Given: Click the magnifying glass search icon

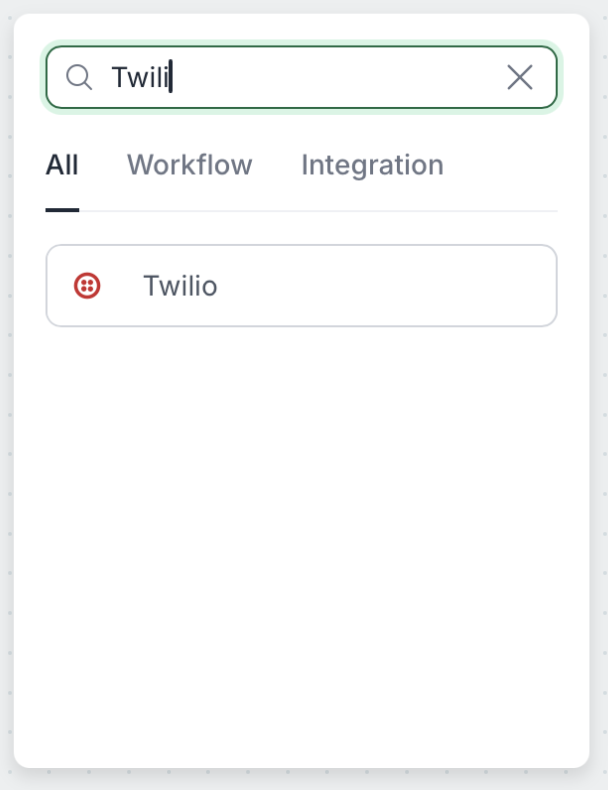Looking at the screenshot, I should point(79,77).
